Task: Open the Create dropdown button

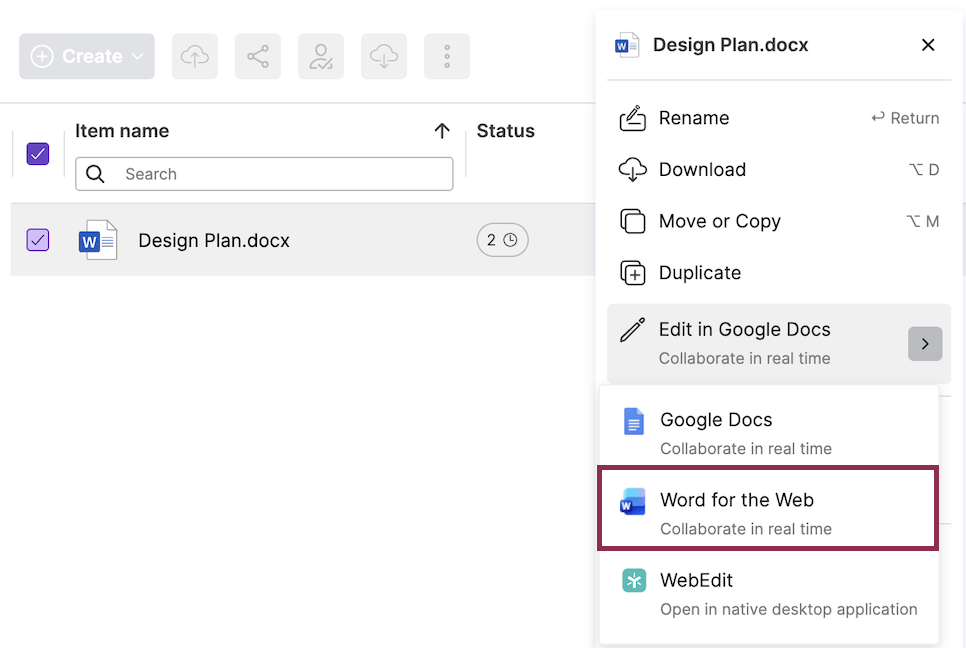Action: coord(87,56)
